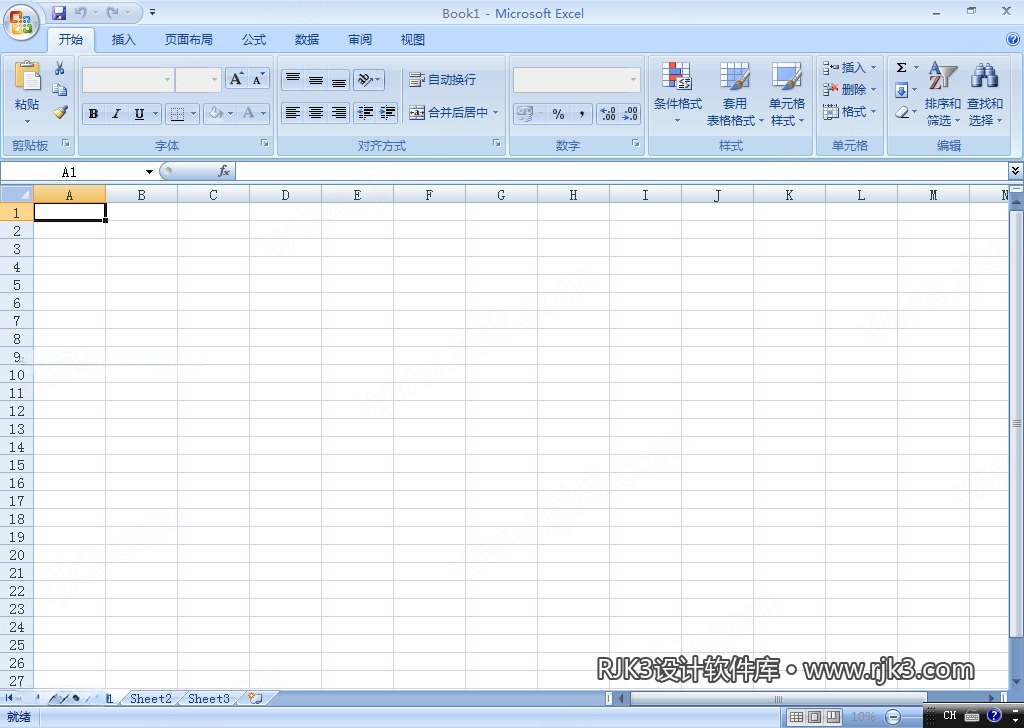Image resolution: width=1024 pixels, height=728 pixels.
Task: Switch to 数据 ribbon tab
Action: pos(307,40)
